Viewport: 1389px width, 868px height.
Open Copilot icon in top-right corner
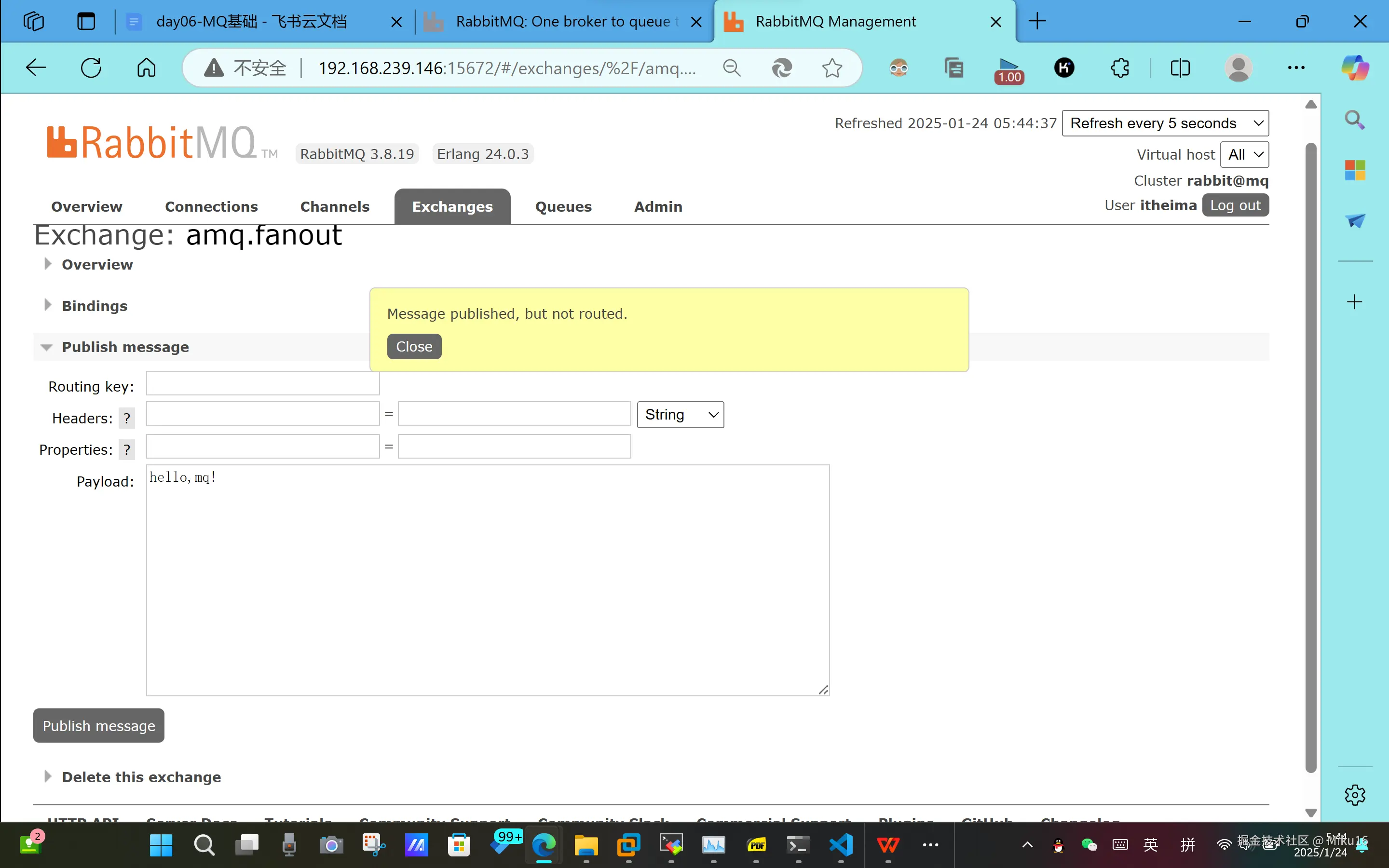[x=1355, y=68]
